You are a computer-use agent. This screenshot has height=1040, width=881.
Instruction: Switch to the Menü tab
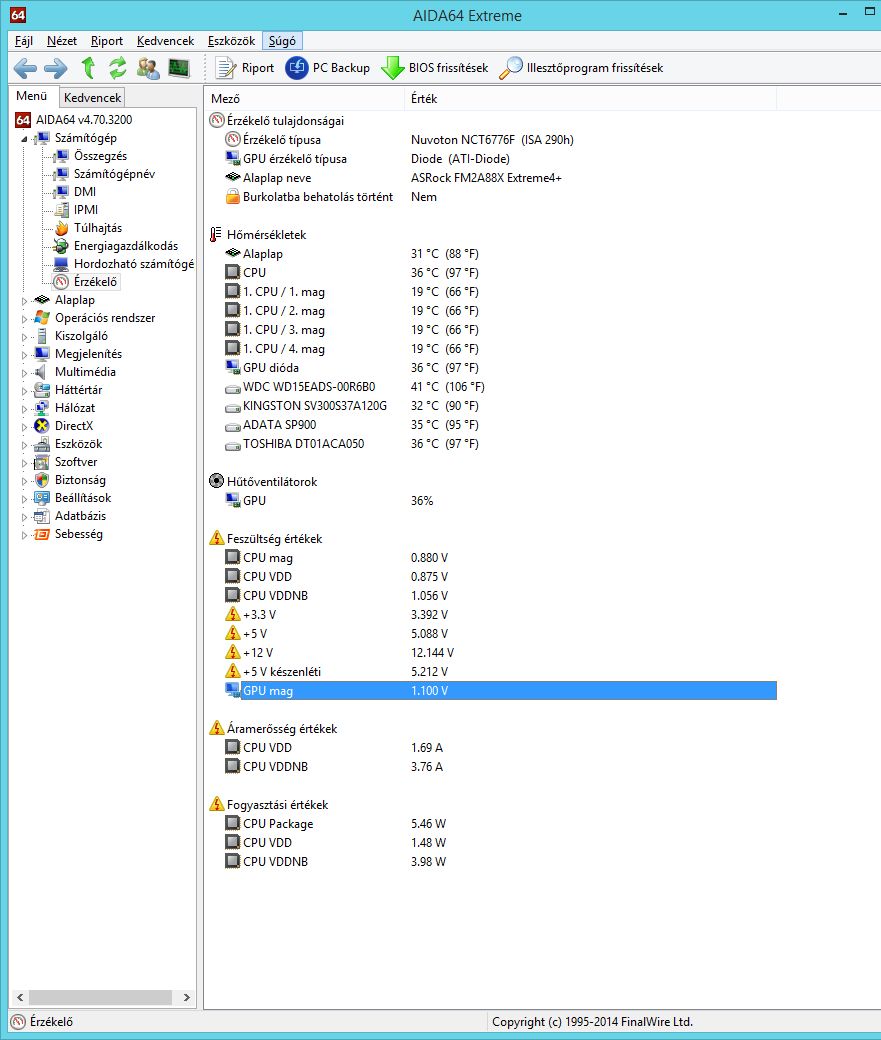click(32, 96)
